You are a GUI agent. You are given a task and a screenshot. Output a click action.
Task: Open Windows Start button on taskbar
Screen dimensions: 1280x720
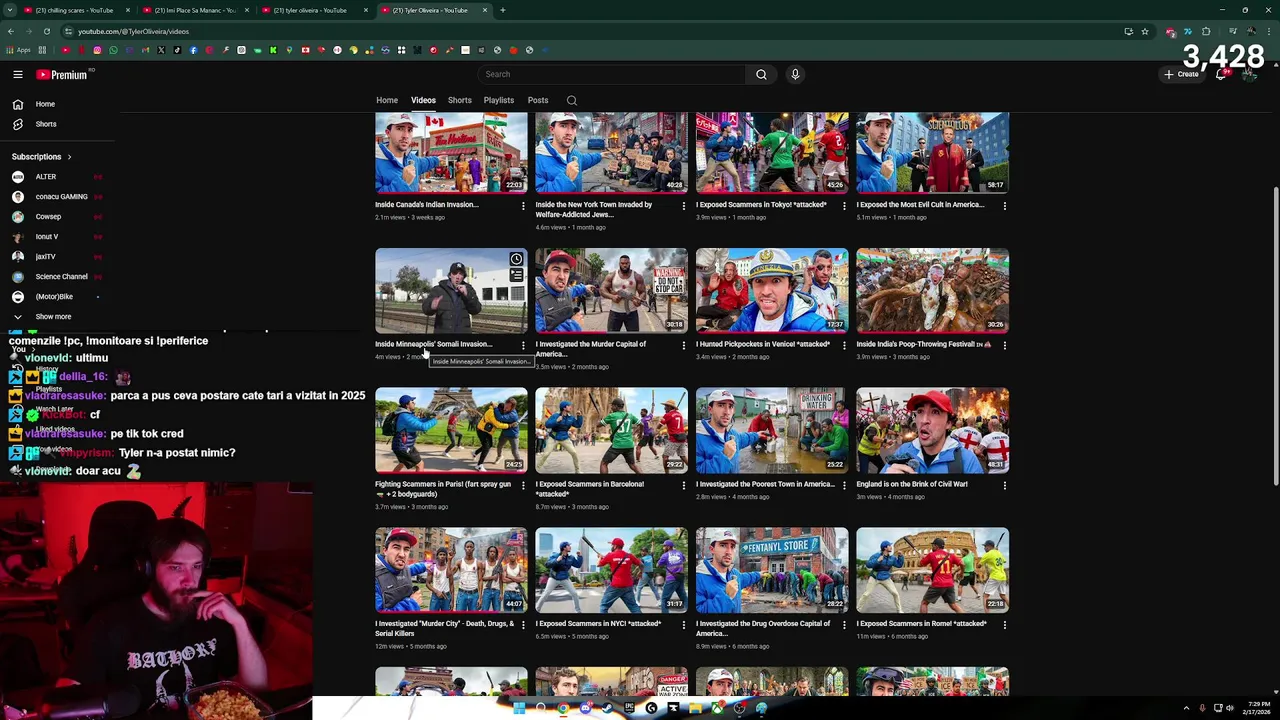(x=519, y=708)
